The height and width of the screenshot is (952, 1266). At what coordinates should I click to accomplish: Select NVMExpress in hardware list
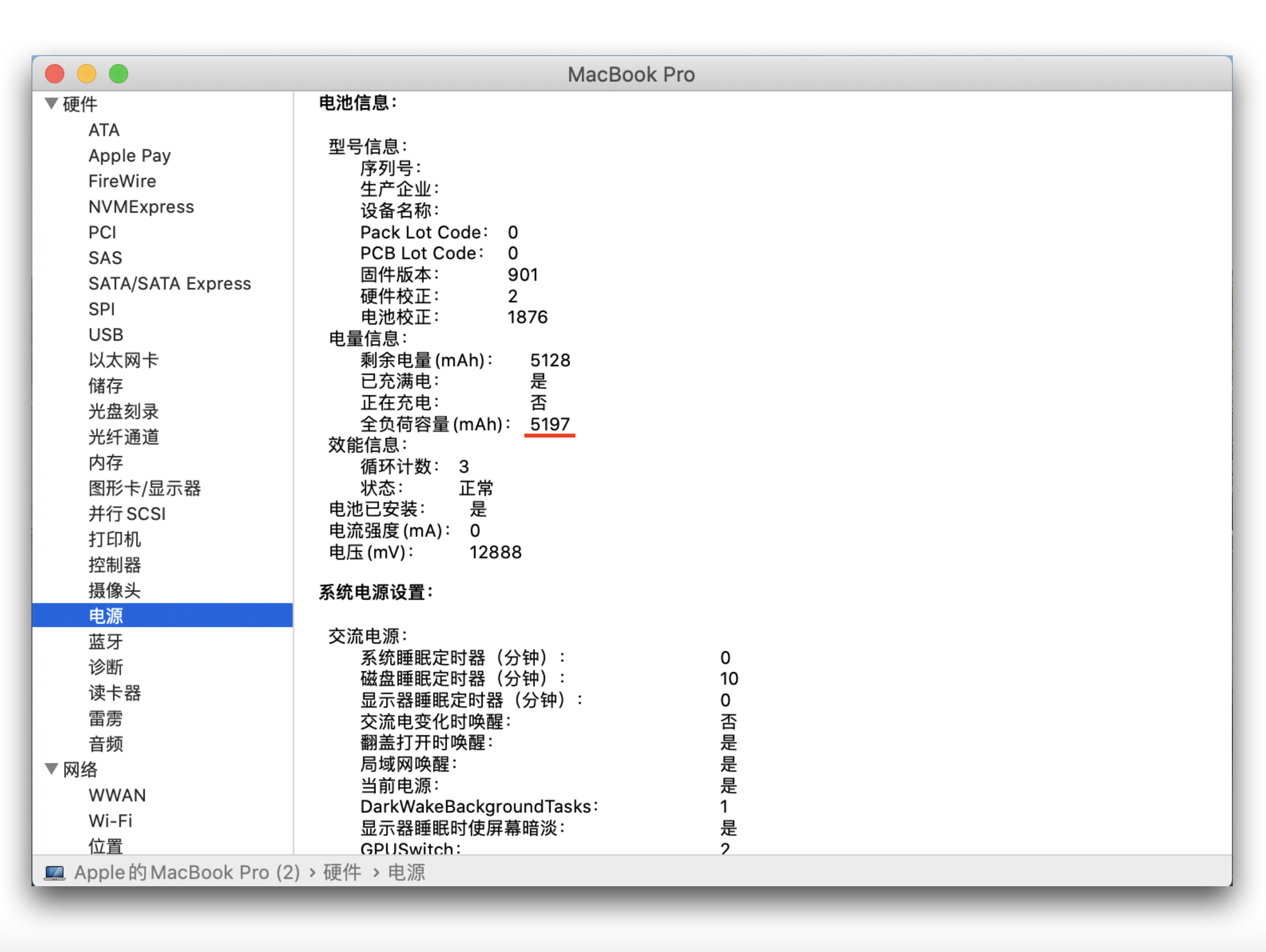click(141, 207)
